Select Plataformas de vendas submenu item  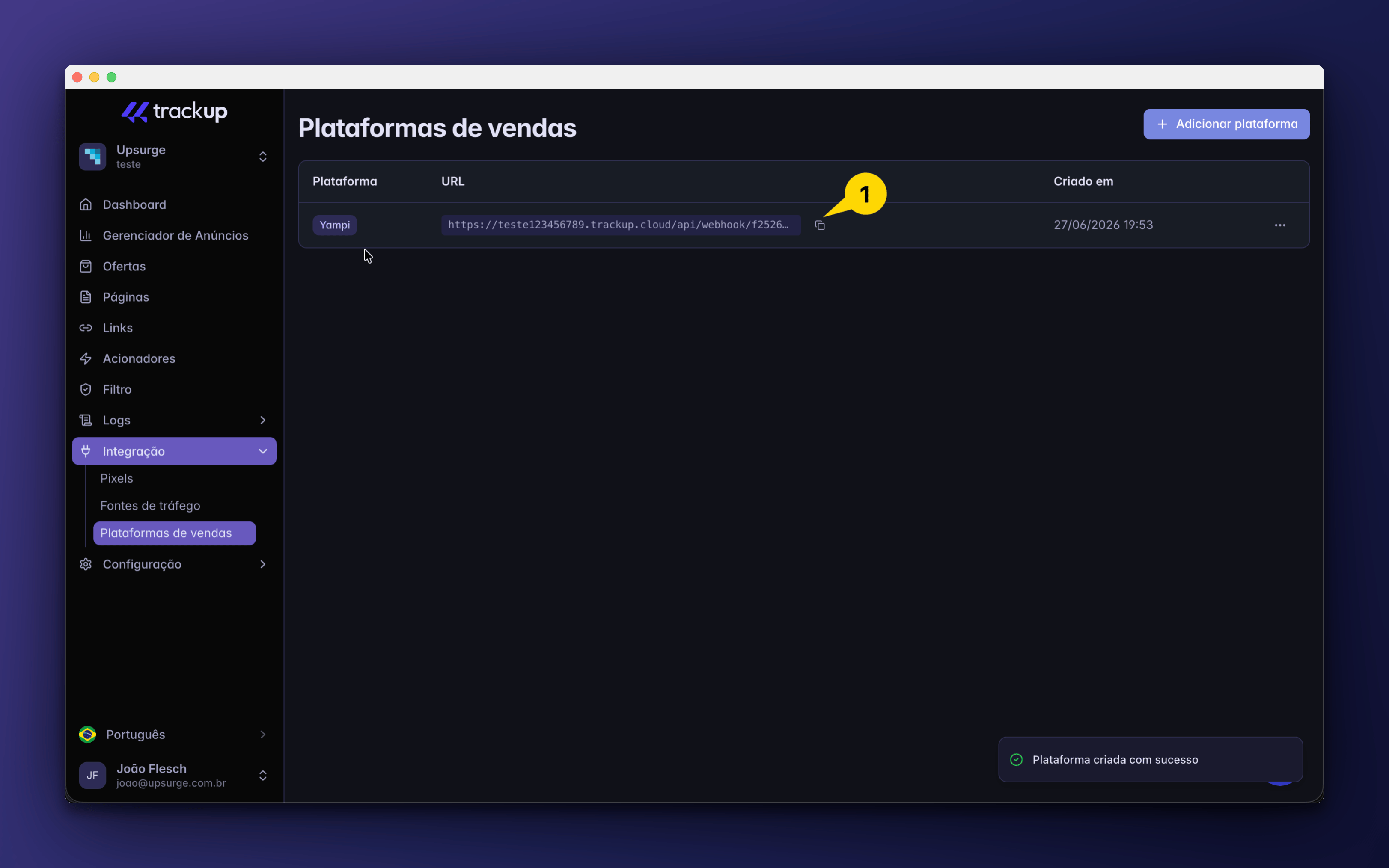(174, 533)
